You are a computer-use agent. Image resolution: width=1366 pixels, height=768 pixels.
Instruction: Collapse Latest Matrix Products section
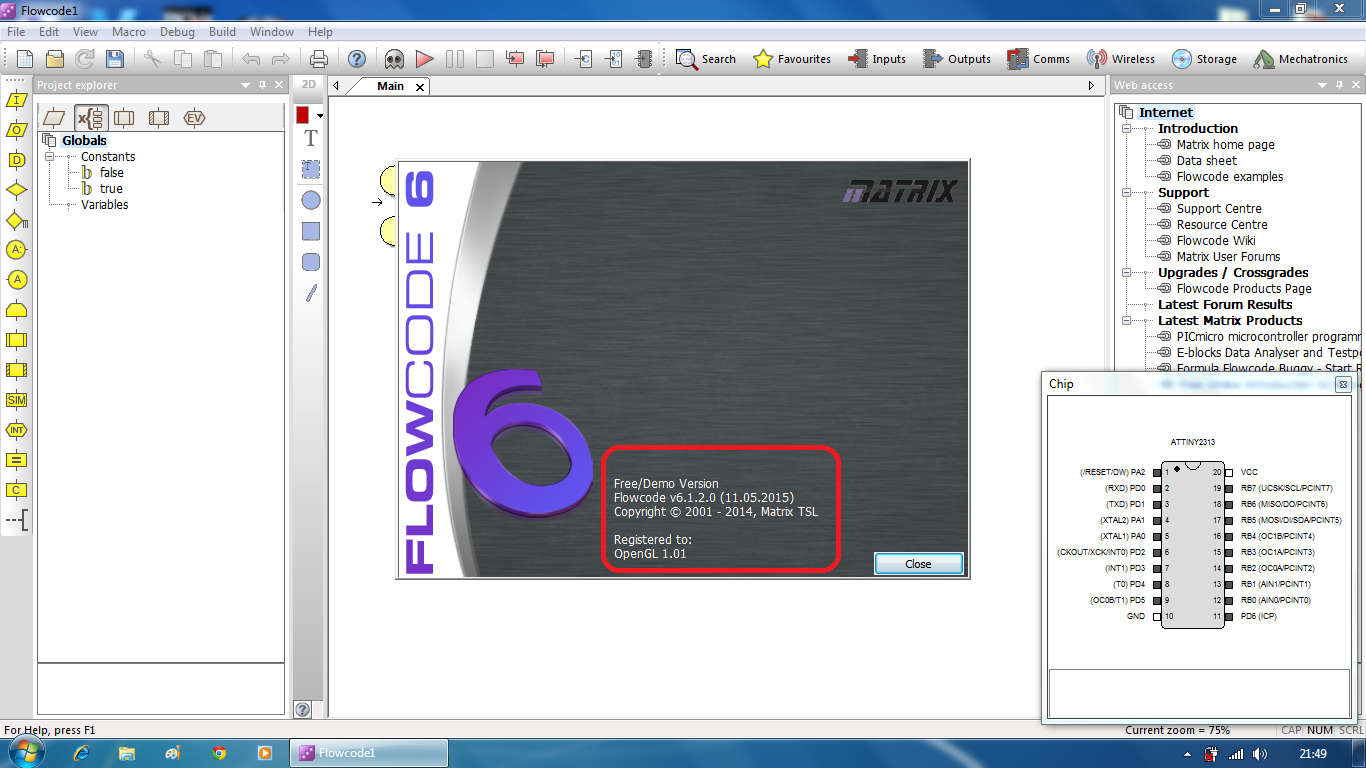[x=1127, y=321]
